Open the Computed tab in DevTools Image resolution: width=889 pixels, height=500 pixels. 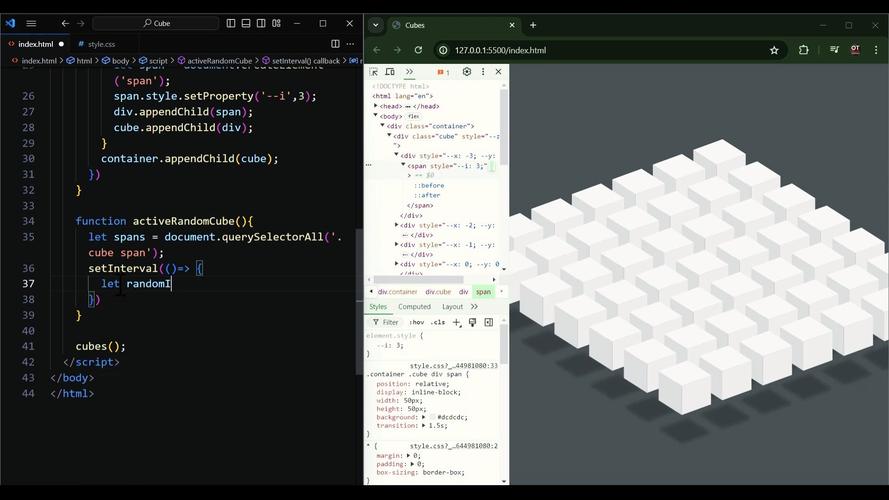414,307
